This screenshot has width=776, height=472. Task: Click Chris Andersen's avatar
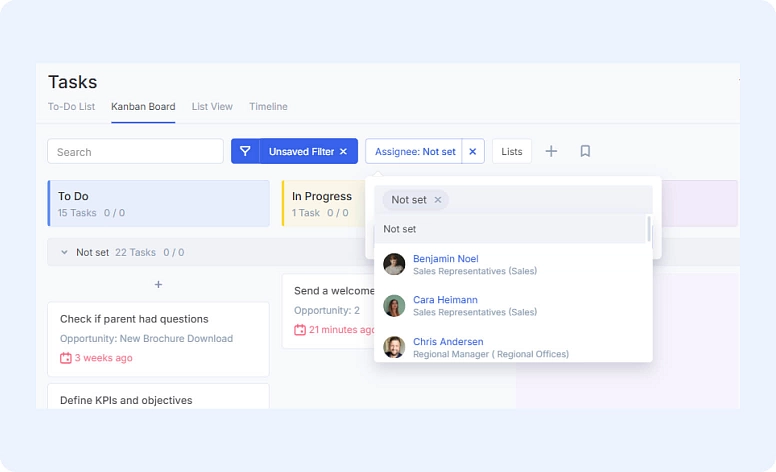[394, 347]
